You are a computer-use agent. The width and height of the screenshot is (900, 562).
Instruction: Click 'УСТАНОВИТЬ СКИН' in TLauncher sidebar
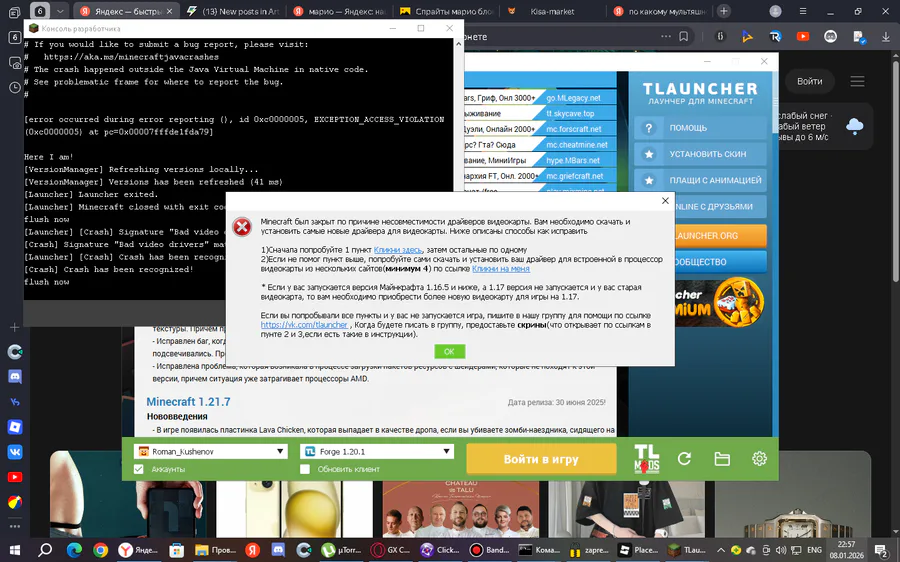click(700, 154)
